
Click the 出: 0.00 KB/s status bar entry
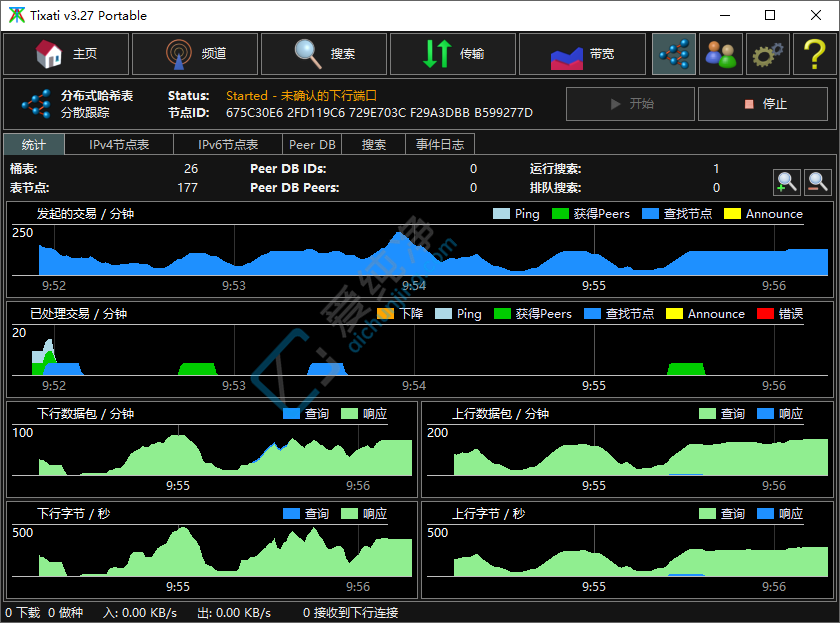[x=234, y=612]
